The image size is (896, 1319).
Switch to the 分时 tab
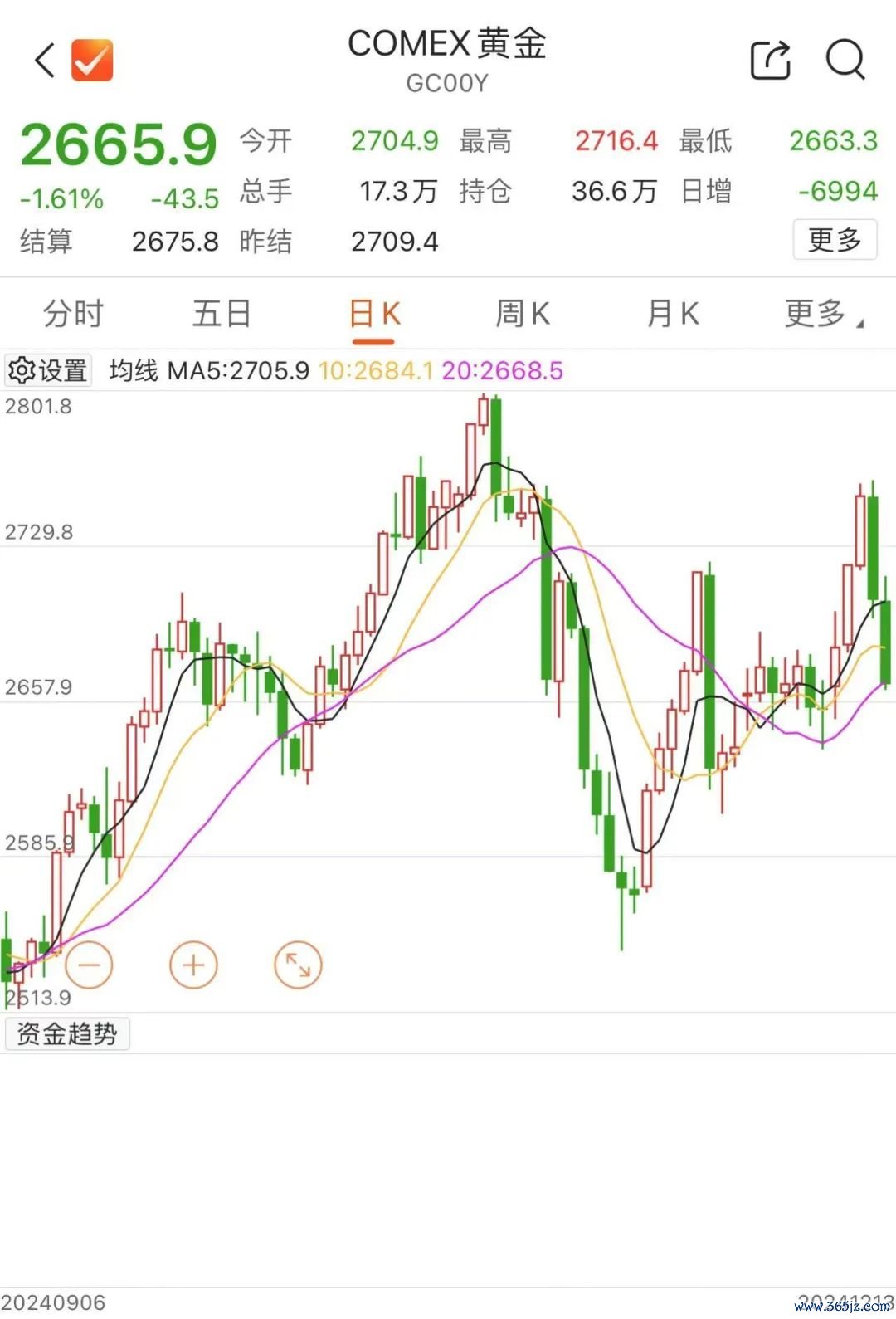click(73, 315)
